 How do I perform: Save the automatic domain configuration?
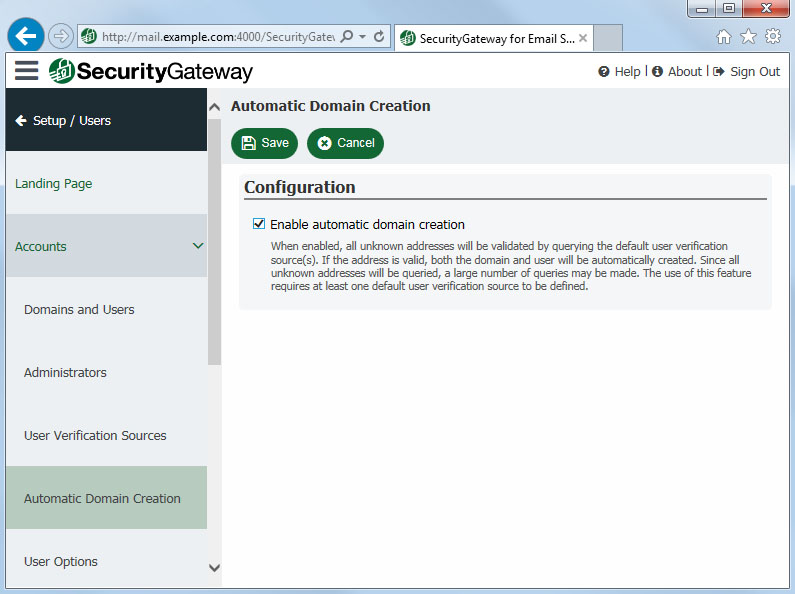tap(264, 143)
